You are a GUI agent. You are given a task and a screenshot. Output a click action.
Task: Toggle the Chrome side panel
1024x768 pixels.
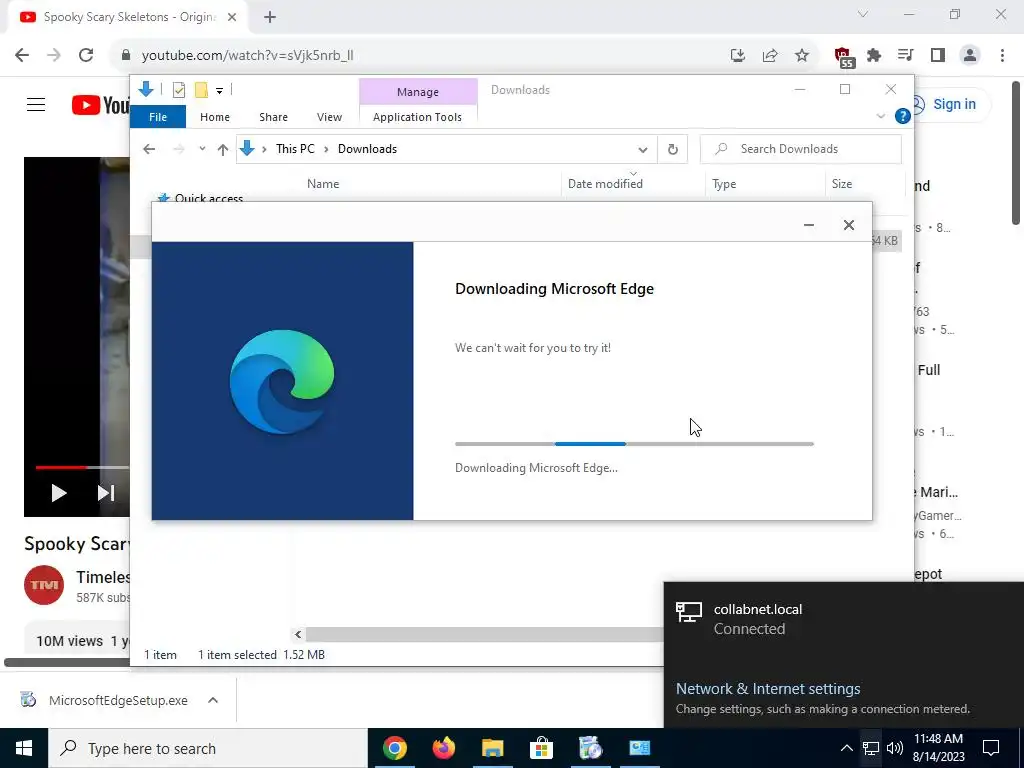pos(938,56)
